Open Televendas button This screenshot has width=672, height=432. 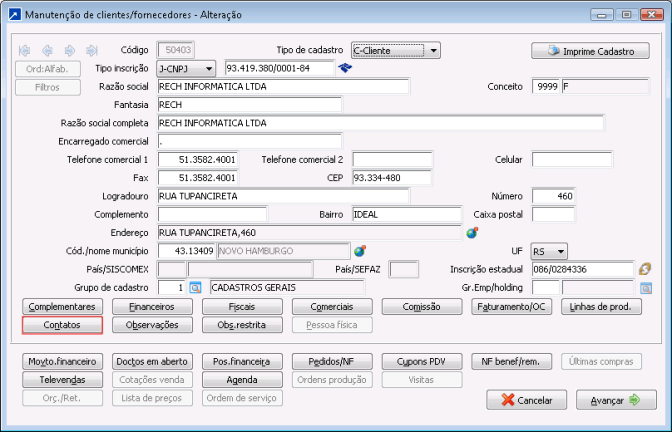click(62, 380)
